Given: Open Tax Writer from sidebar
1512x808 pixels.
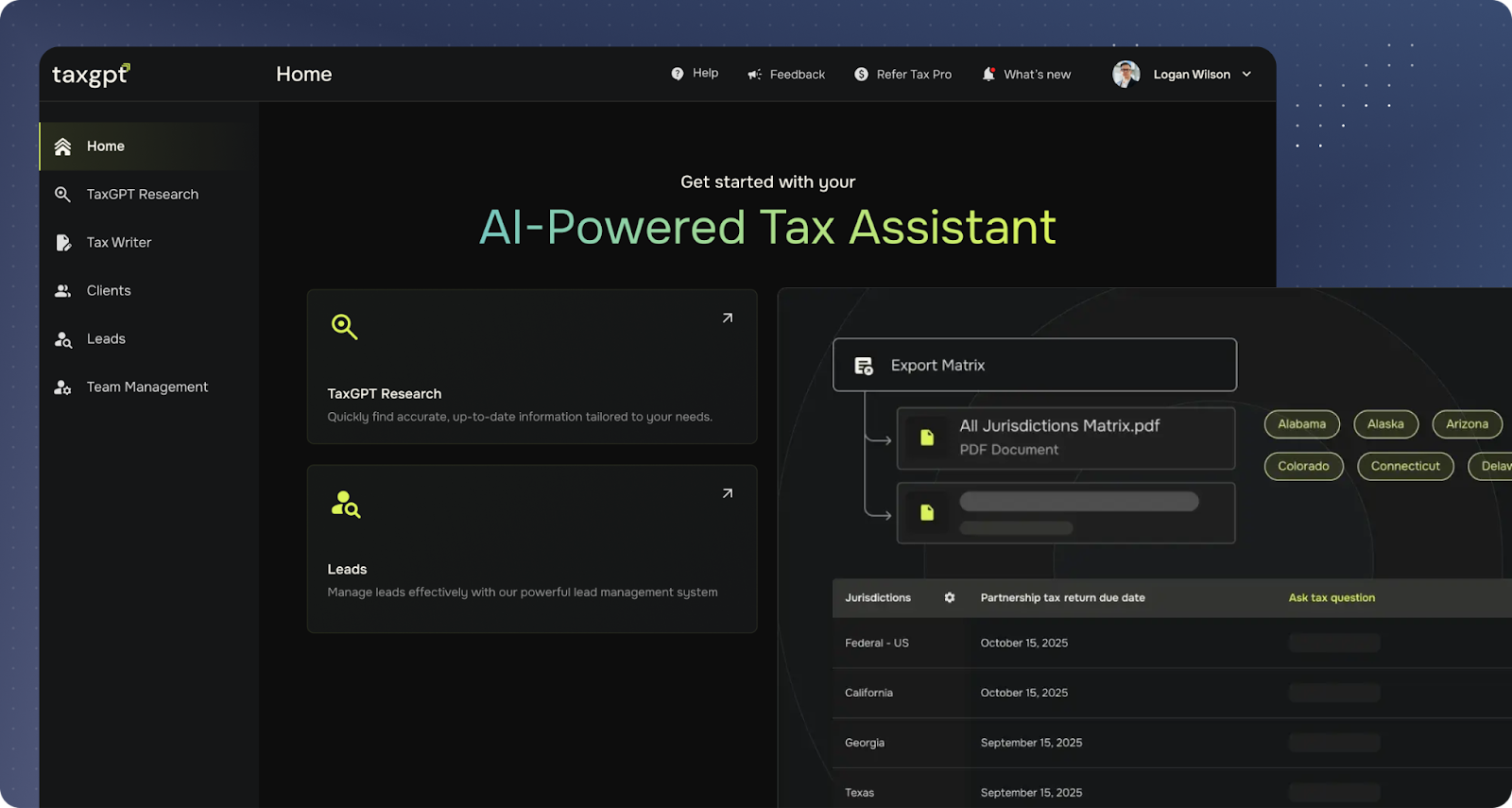Looking at the screenshot, I should point(149,243).
